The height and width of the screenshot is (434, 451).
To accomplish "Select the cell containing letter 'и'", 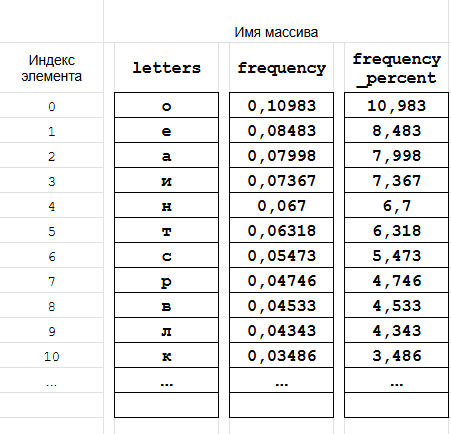I will pos(166,180).
